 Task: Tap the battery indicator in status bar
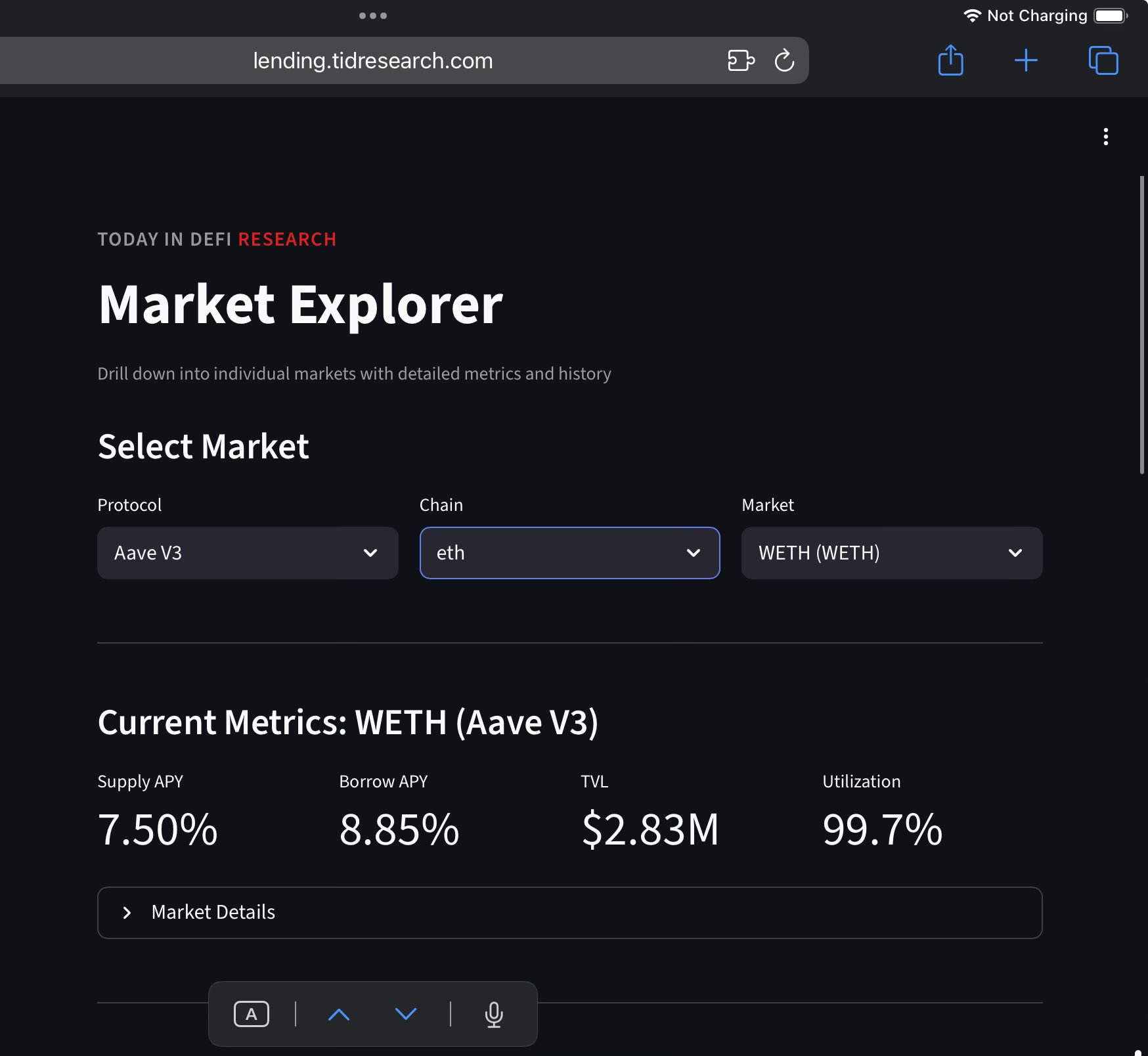1110,16
